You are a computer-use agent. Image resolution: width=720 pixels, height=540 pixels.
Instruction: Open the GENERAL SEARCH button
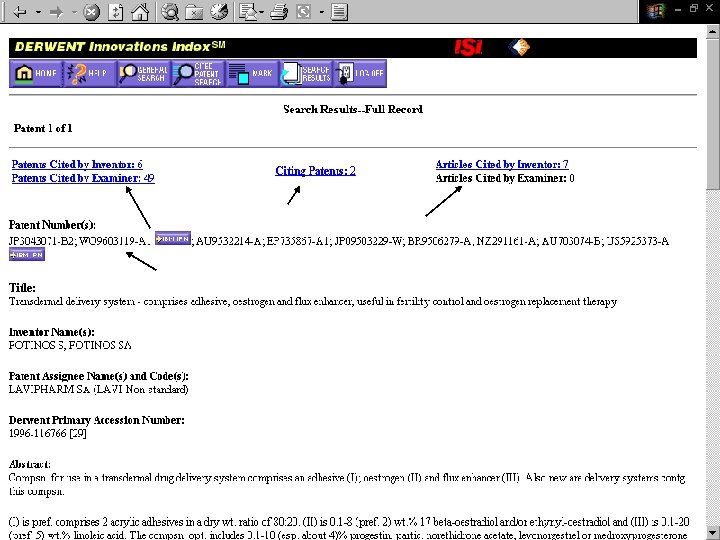pos(144,73)
